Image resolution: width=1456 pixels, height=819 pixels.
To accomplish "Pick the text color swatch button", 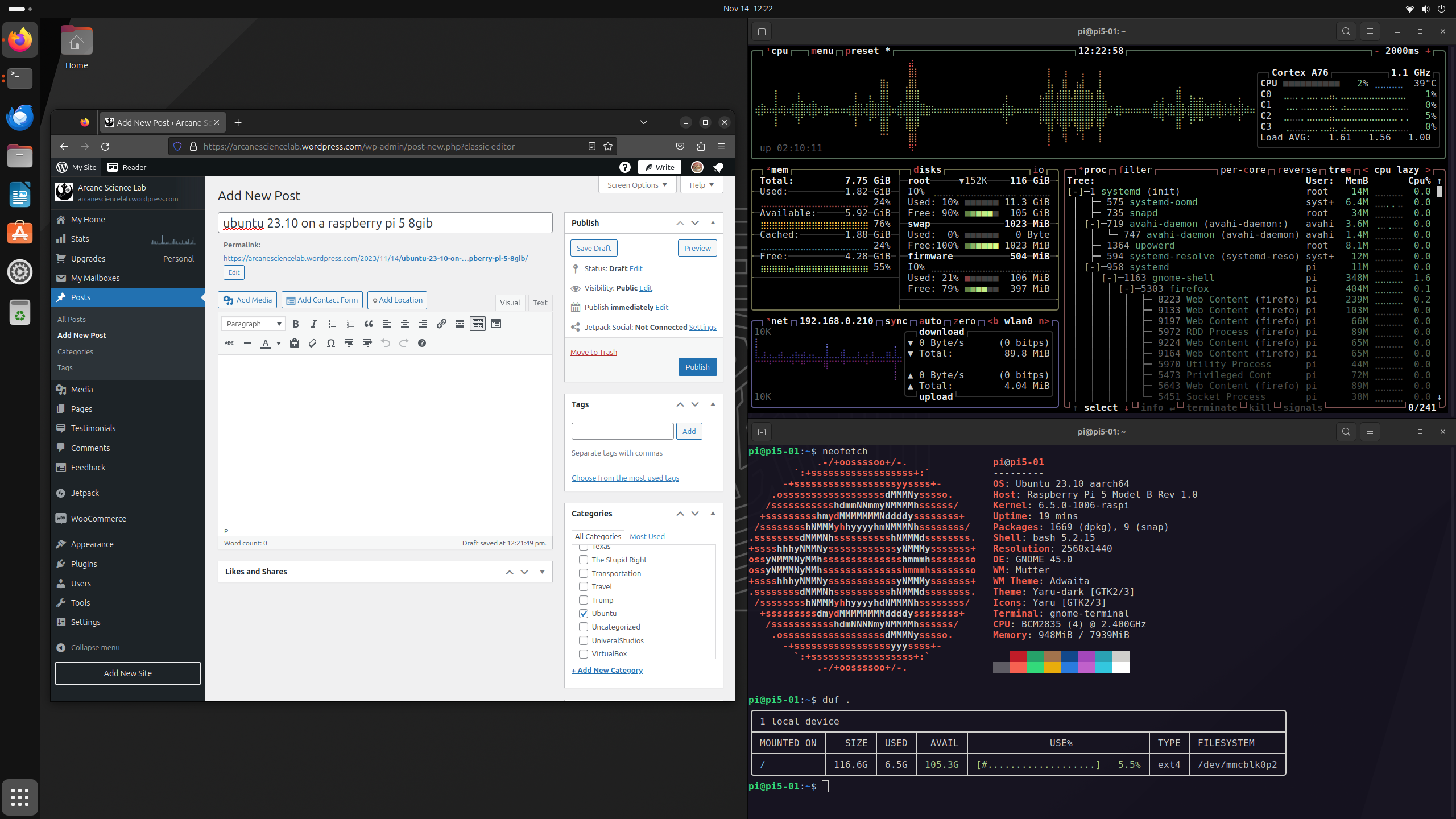I will click(266, 343).
